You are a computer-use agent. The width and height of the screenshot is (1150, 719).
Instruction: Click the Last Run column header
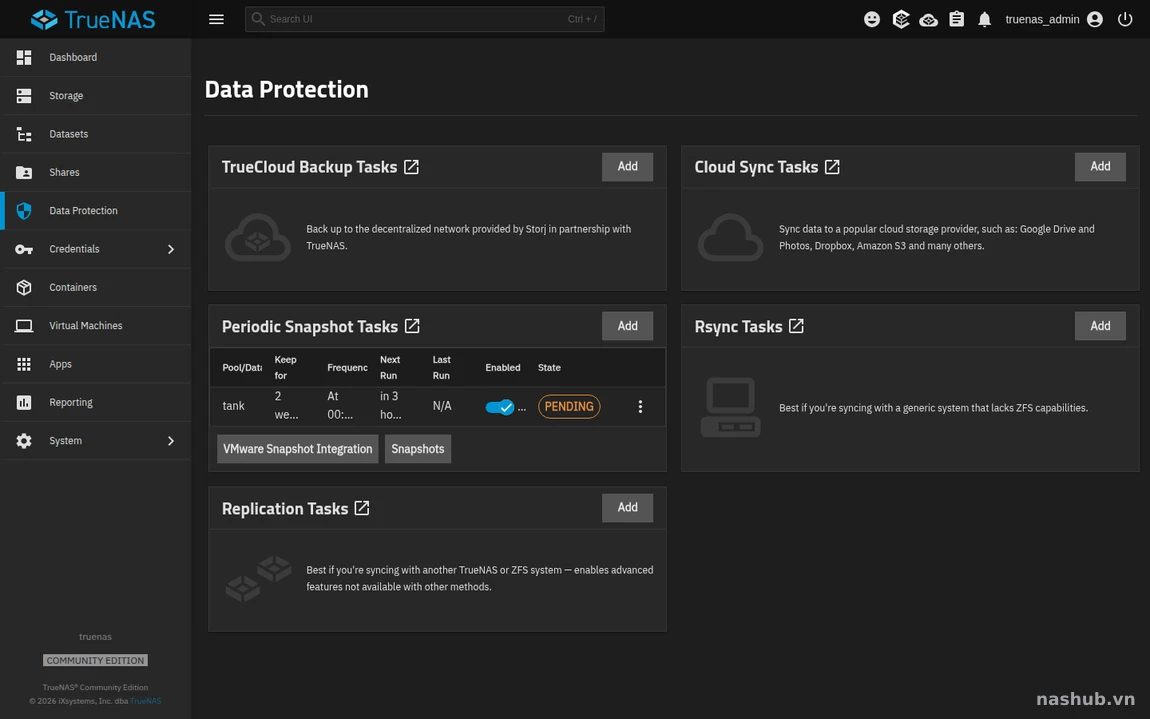click(442, 368)
